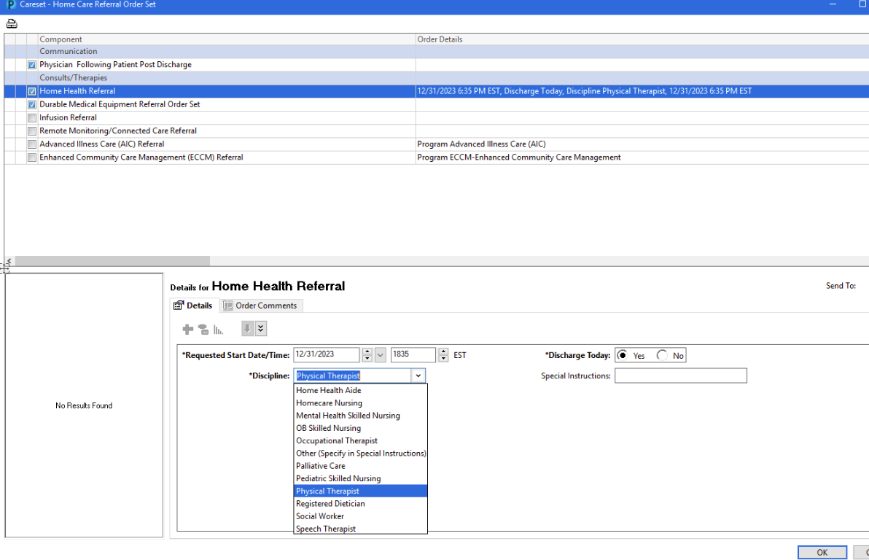The image size is (869, 560).
Task: Click the OK button
Action: [822, 552]
